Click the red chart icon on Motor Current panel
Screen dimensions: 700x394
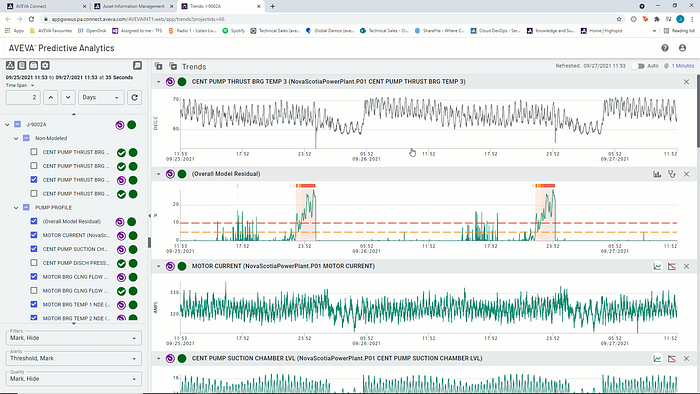tap(672, 266)
